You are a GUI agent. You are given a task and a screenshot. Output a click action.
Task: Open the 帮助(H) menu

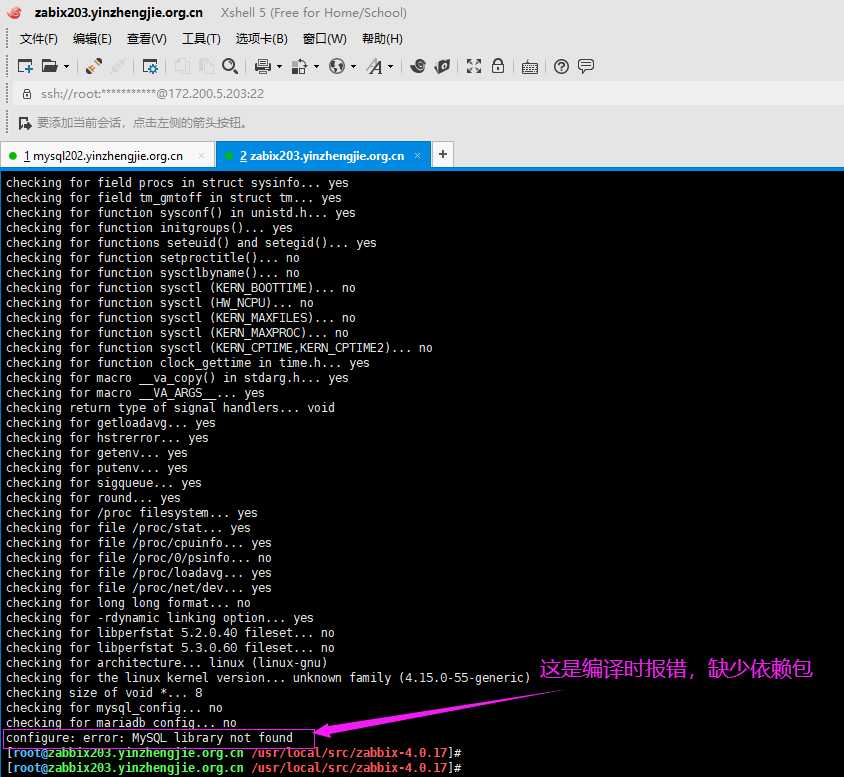click(x=382, y=39)
